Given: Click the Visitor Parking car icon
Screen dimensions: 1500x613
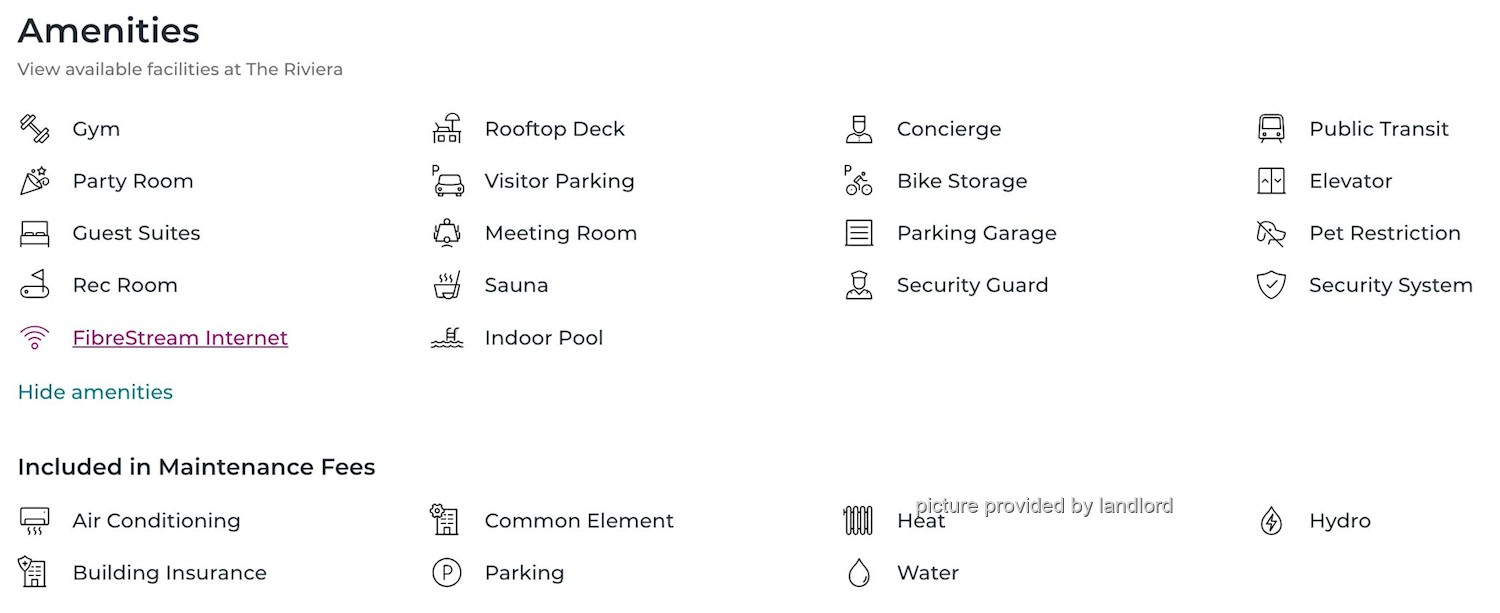Looking at the screenshot, I should coord(448,181).
